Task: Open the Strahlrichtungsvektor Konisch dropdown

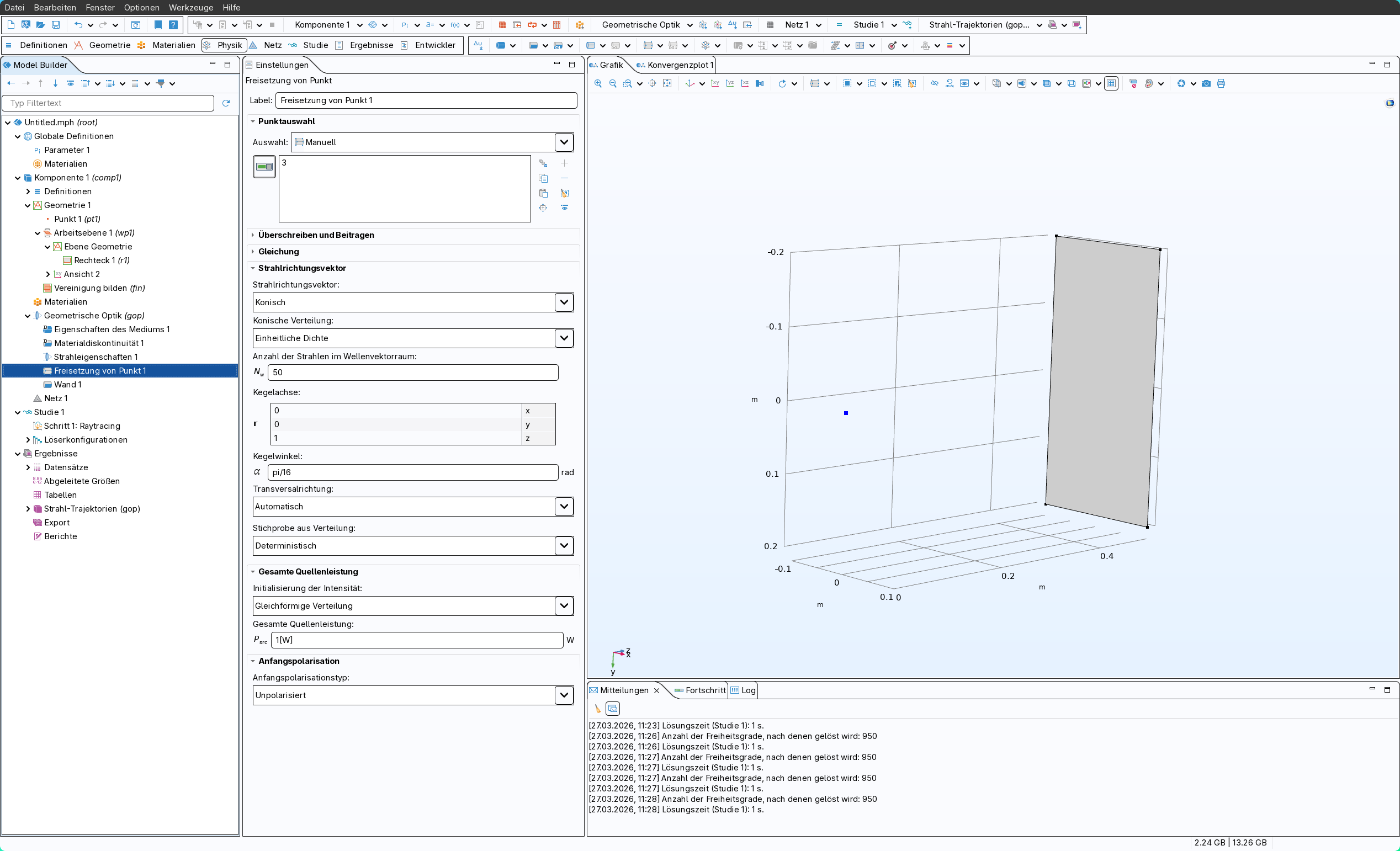Action: click(564, 302)
